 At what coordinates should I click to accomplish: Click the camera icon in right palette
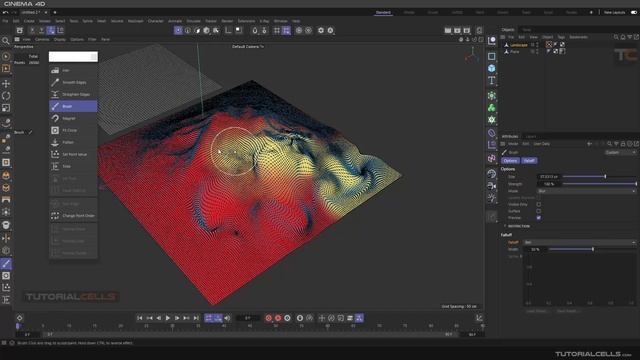(x=491, y=186)
